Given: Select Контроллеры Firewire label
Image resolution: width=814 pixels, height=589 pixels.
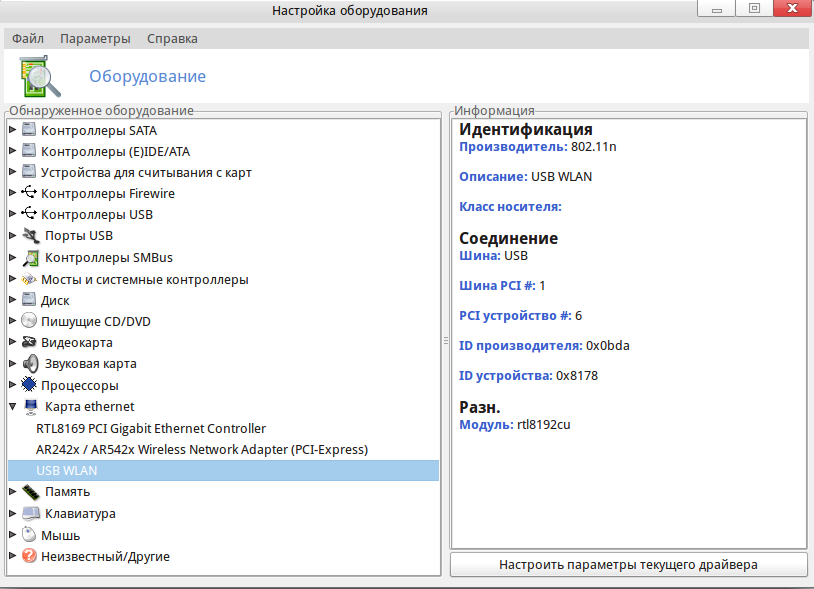Looking at the screenshot, I should point(108,194).
